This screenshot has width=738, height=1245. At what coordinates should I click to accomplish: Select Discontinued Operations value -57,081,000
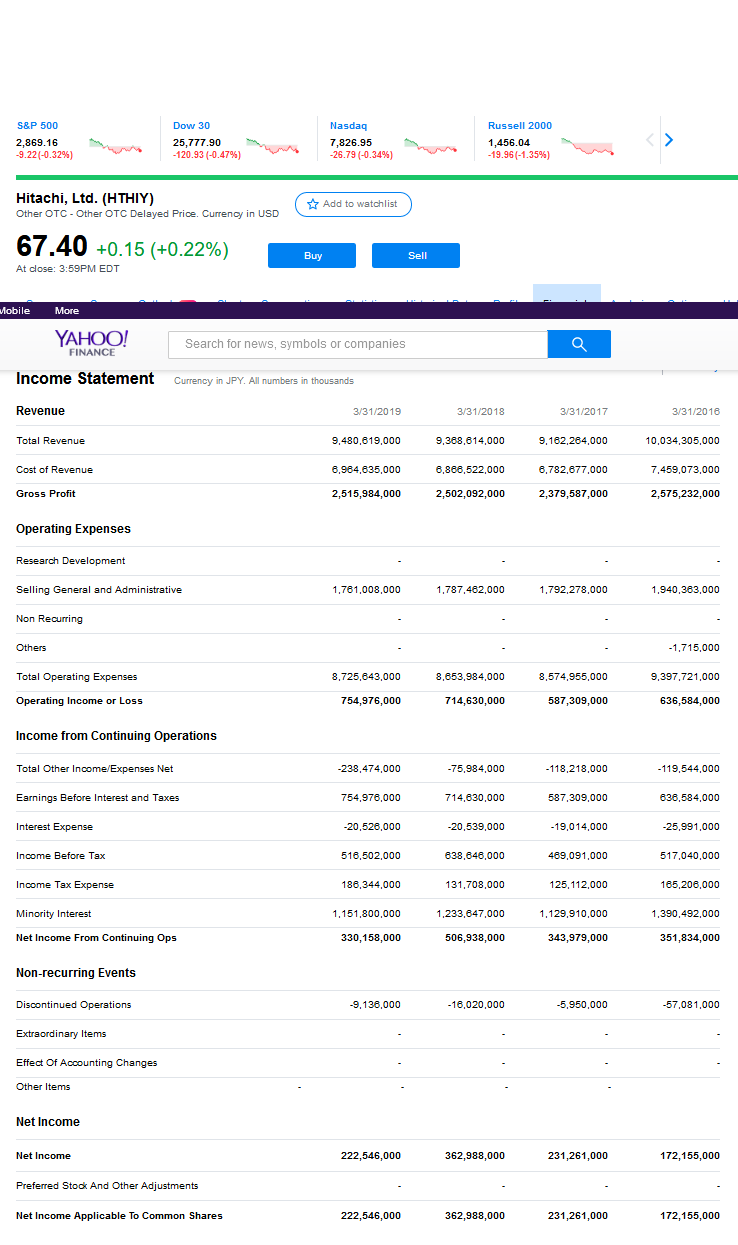(691, 1005)
